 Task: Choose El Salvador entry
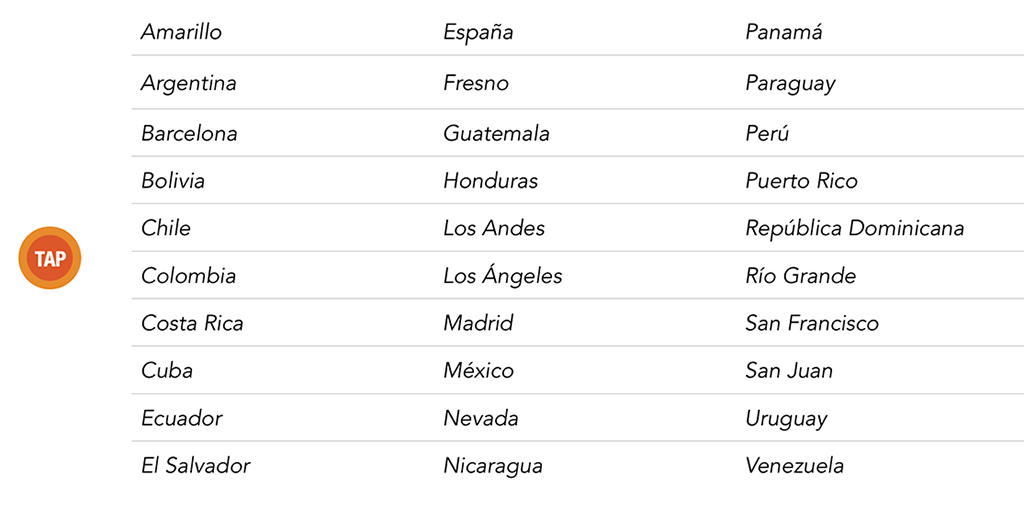coord(195,466)
